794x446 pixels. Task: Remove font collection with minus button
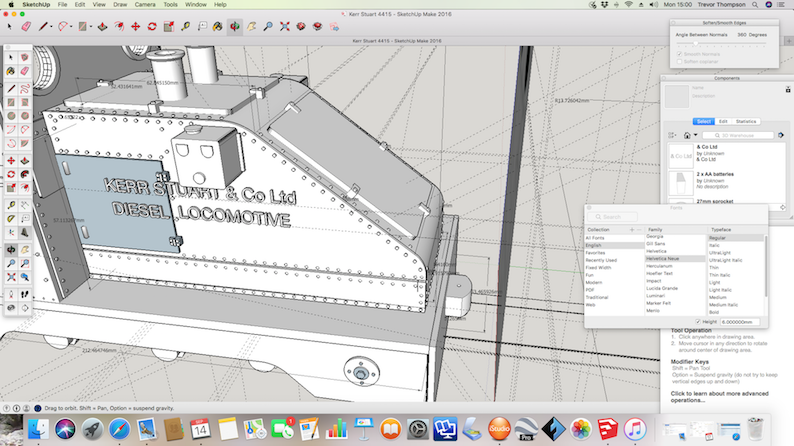pyautogui.click(x=639, y=229)
